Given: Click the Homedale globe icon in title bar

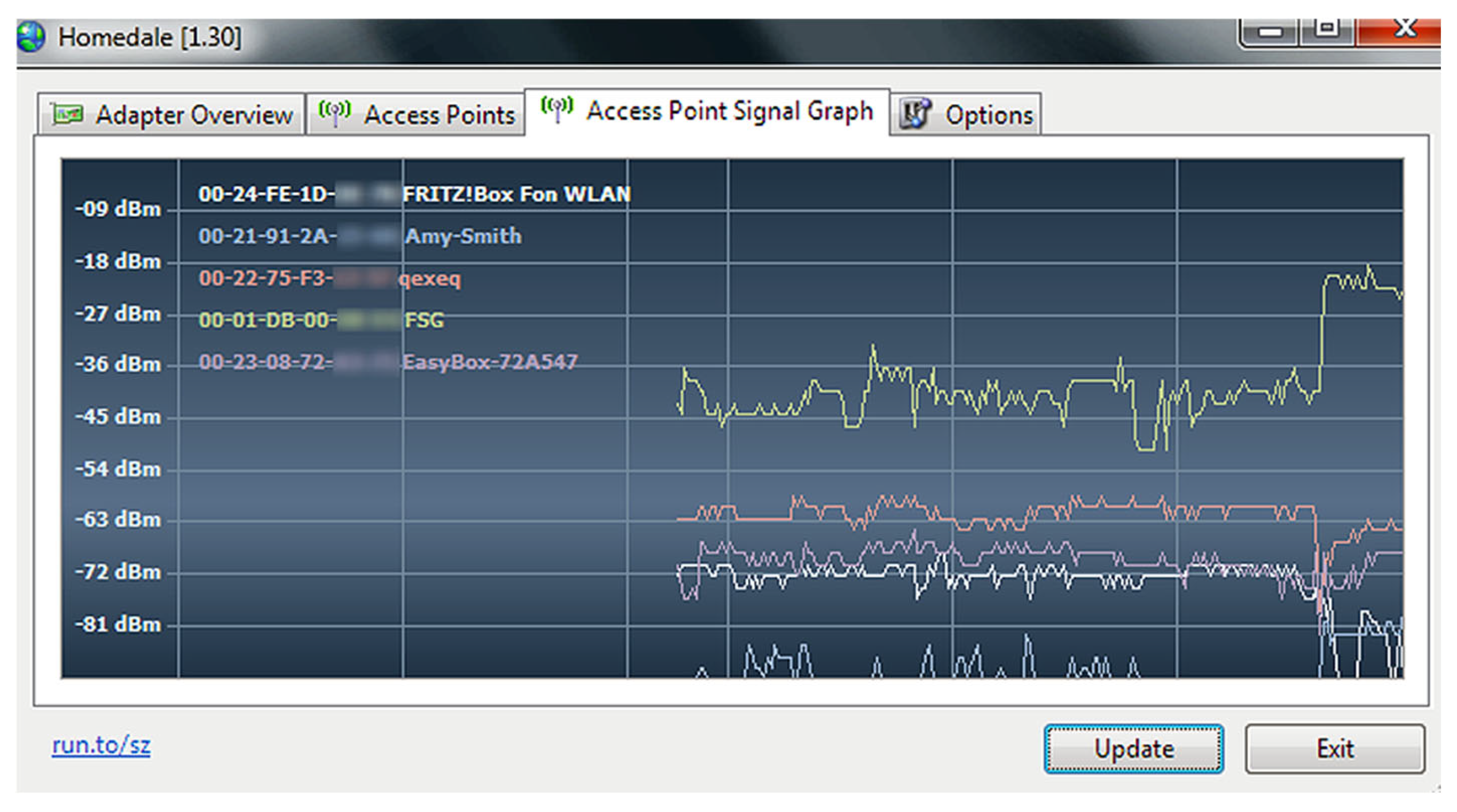Looking at the screenshot, I should [x=30, y=37].
